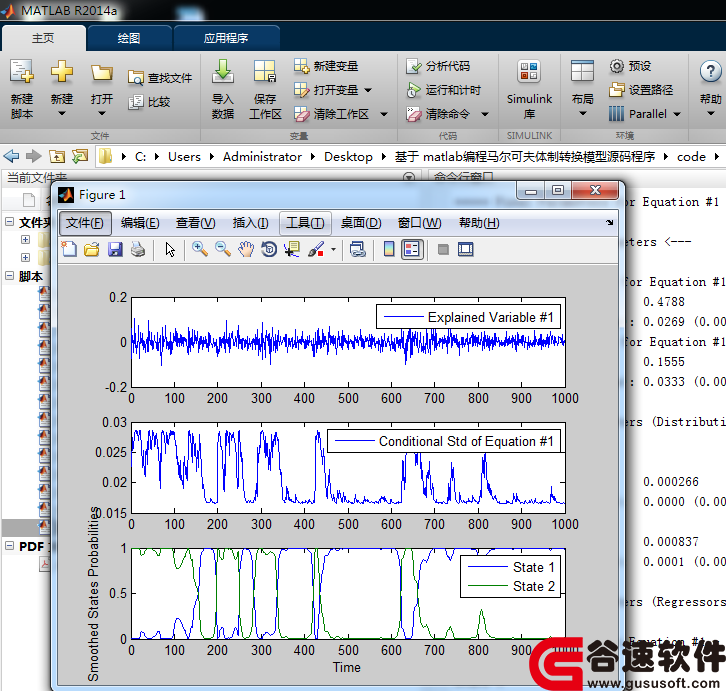Click Compare (比较) button

point(149,102)
